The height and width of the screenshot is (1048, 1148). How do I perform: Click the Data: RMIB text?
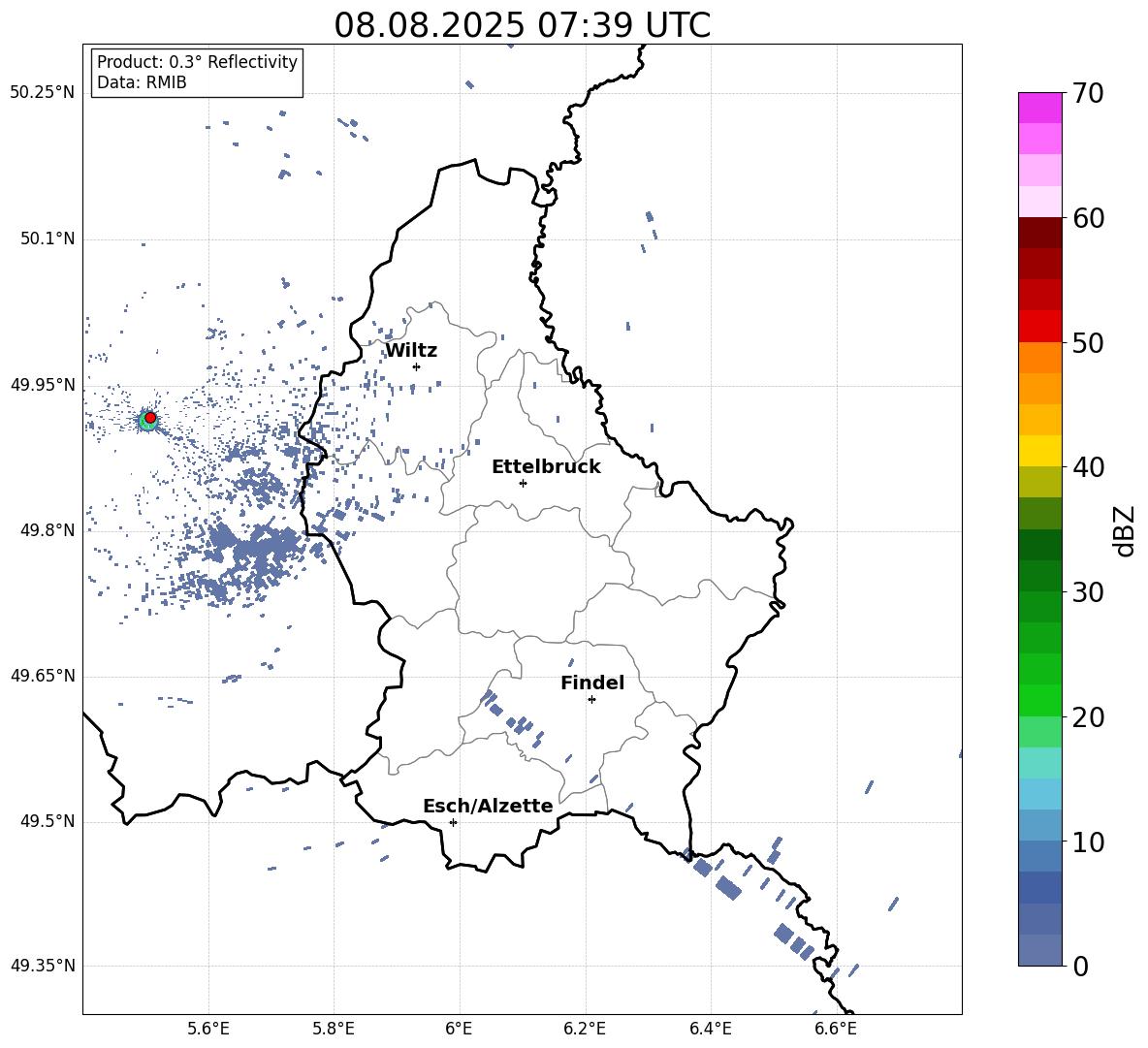[x=142, y=82]
